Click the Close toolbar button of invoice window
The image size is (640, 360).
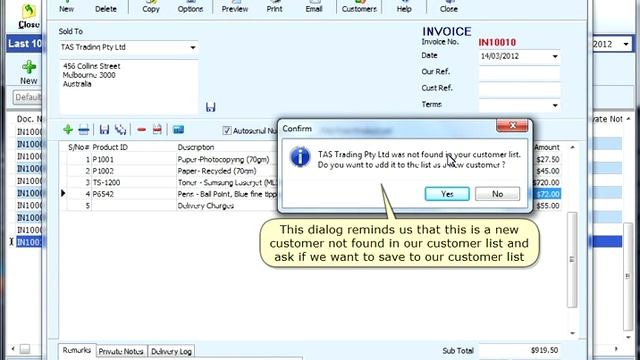tap(449, 7)
